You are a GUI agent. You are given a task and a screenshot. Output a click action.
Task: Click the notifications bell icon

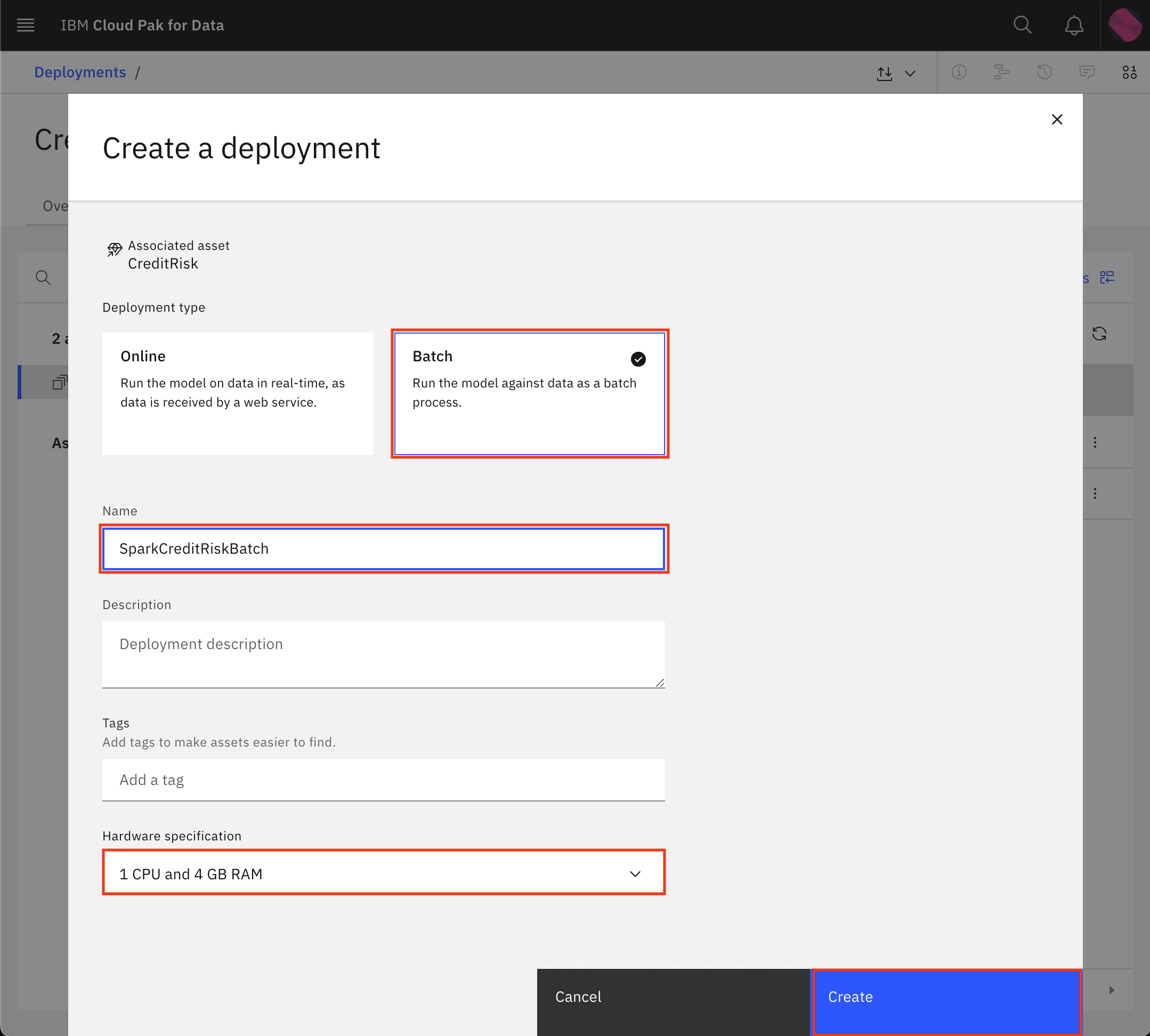coord(1075,25)
